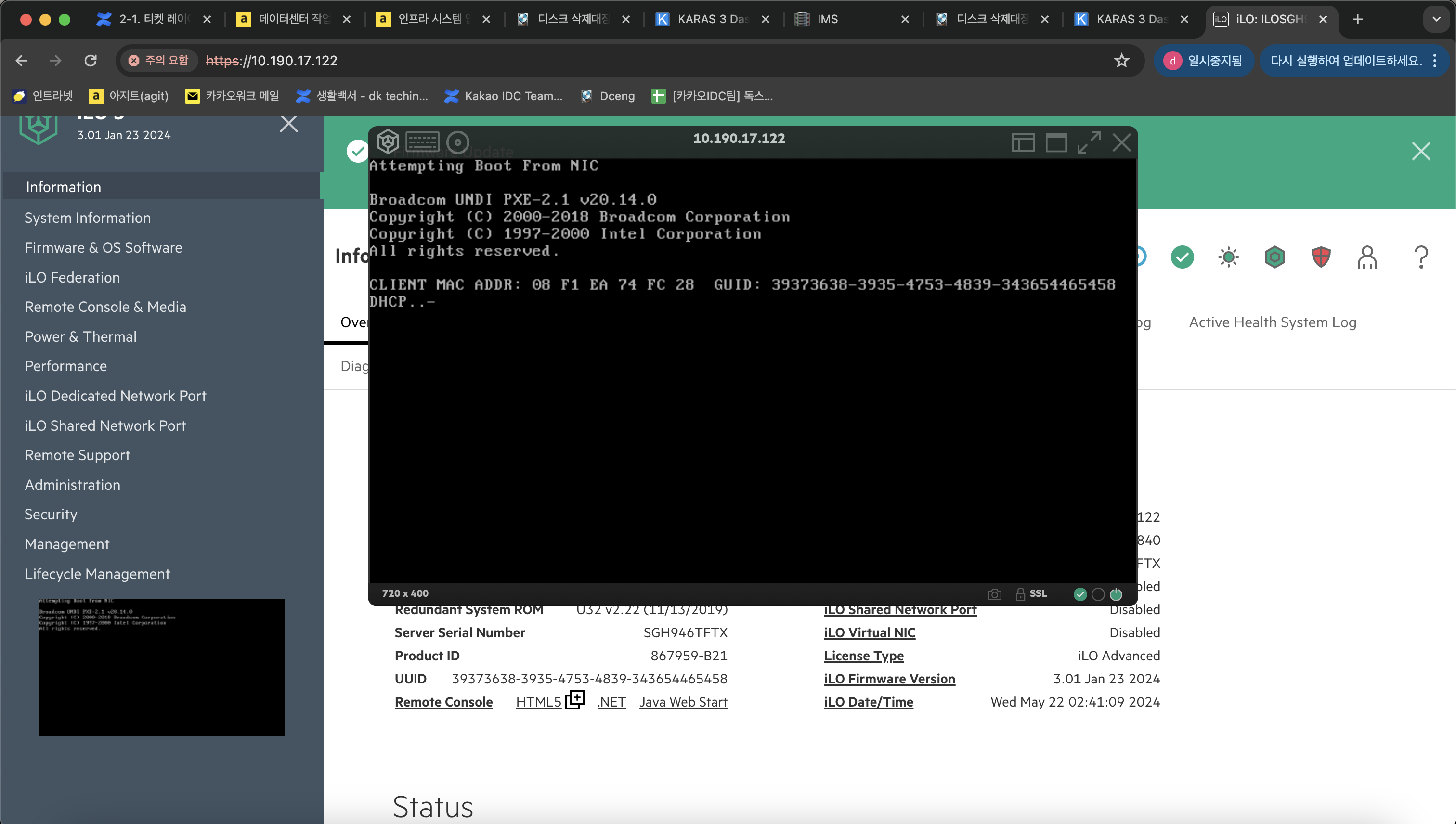Open the License Type link
This screenshot has width=1456, height=824.
(x=863, y=656)
